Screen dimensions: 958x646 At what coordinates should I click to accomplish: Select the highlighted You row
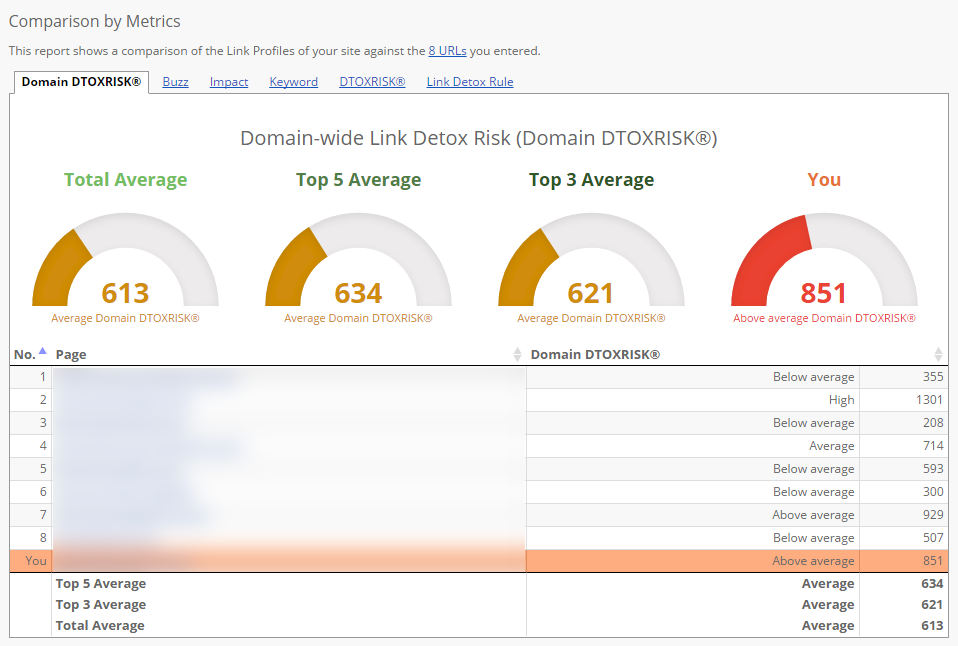[478, 561]
